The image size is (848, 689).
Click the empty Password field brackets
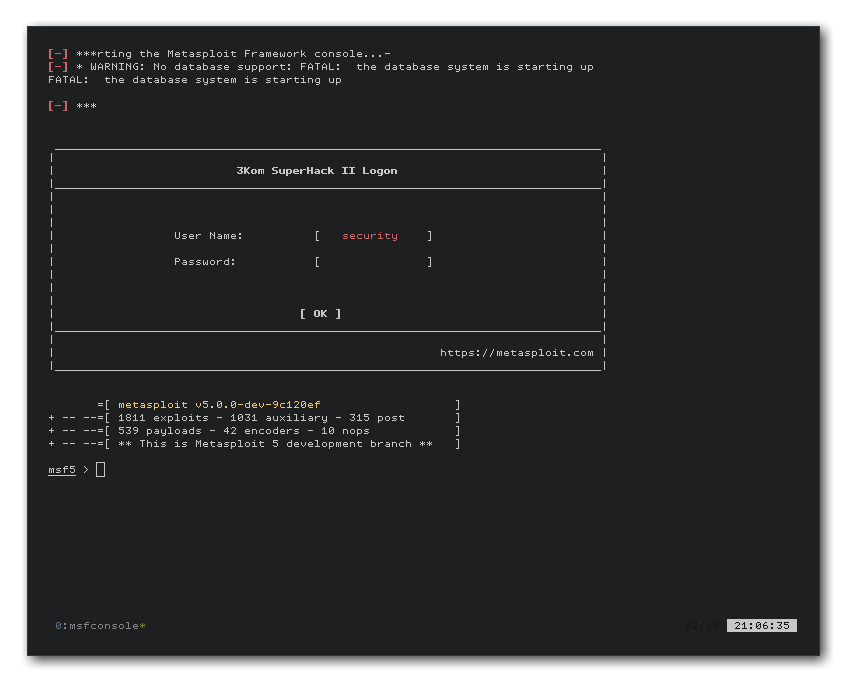tap(373, 262)
